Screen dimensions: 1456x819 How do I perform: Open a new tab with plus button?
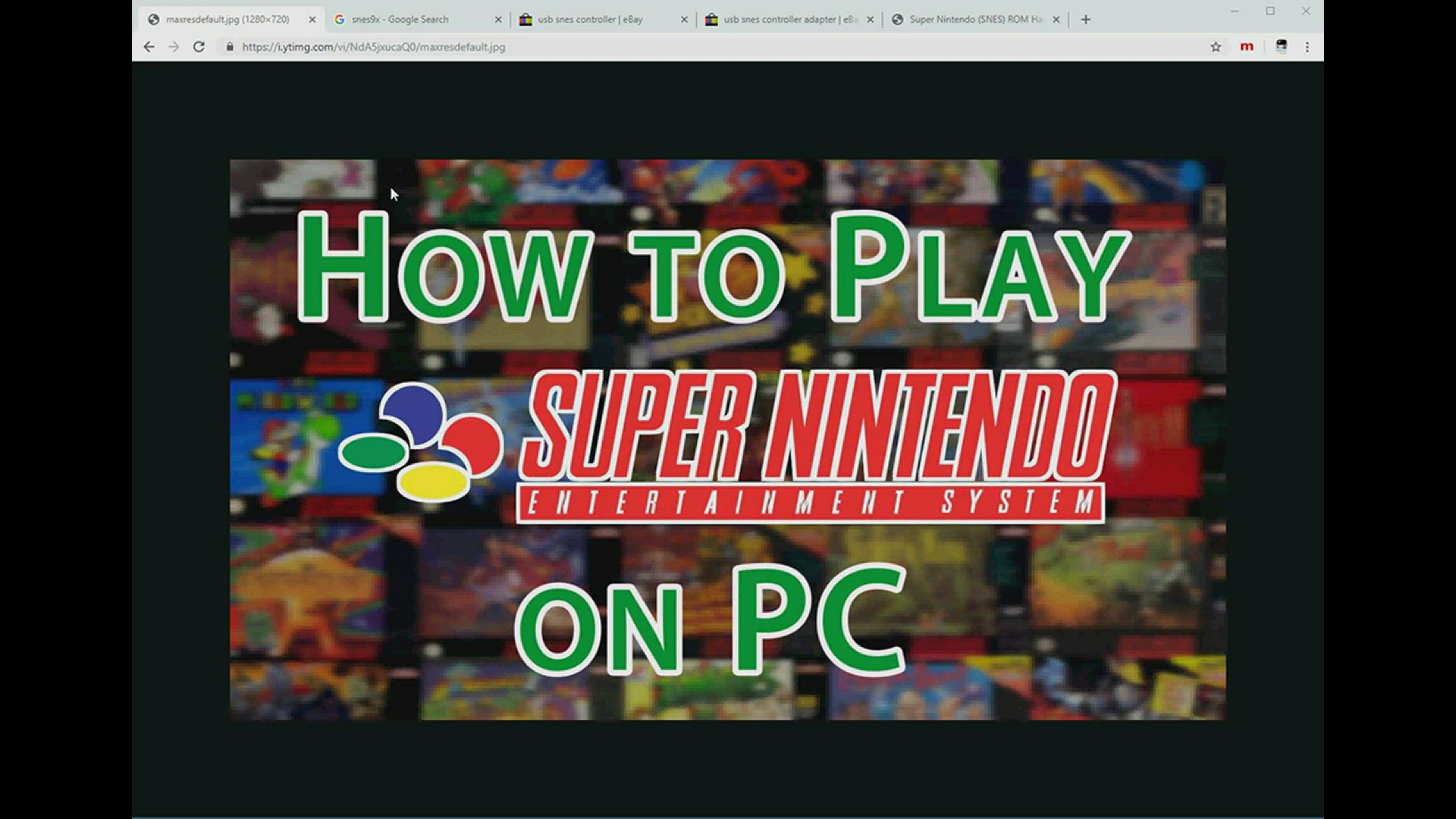(x=1086, y=20)
